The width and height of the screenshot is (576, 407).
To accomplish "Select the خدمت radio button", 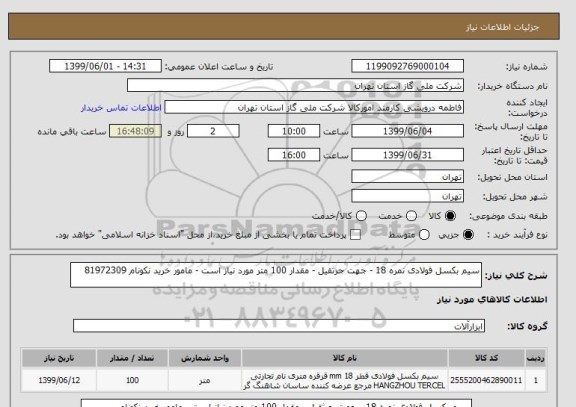I will click(411, 216).
